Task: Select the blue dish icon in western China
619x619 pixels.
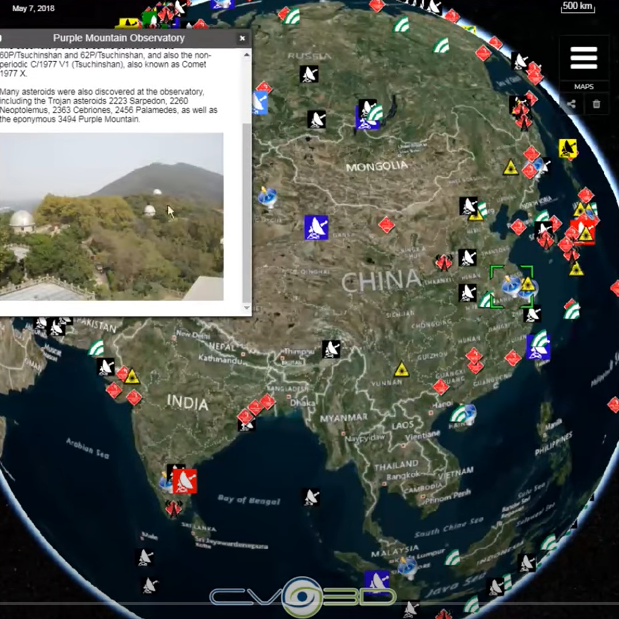Action: coord(316,227)
